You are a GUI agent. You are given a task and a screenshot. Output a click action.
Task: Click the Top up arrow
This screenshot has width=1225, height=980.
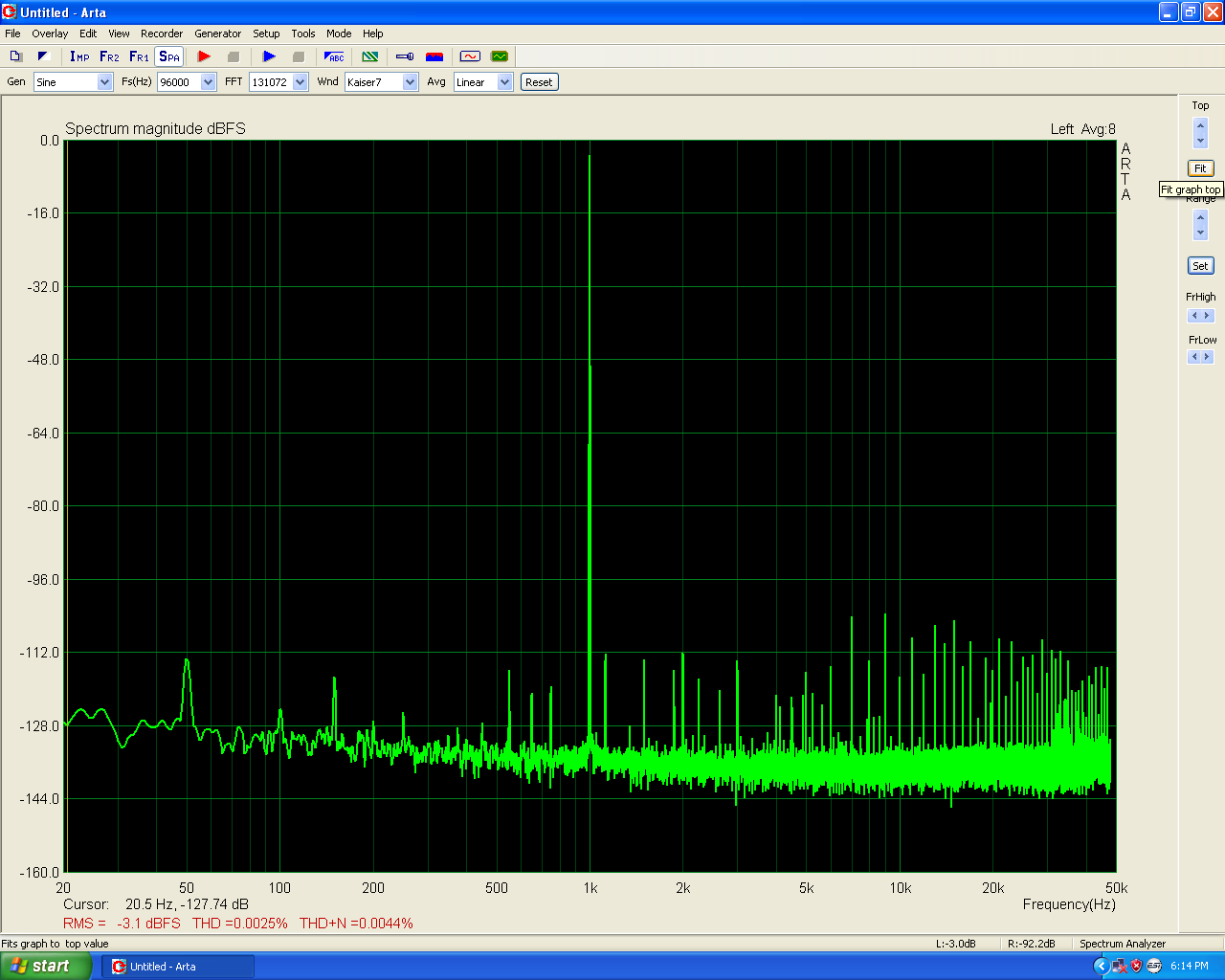tap(1200, 126)
